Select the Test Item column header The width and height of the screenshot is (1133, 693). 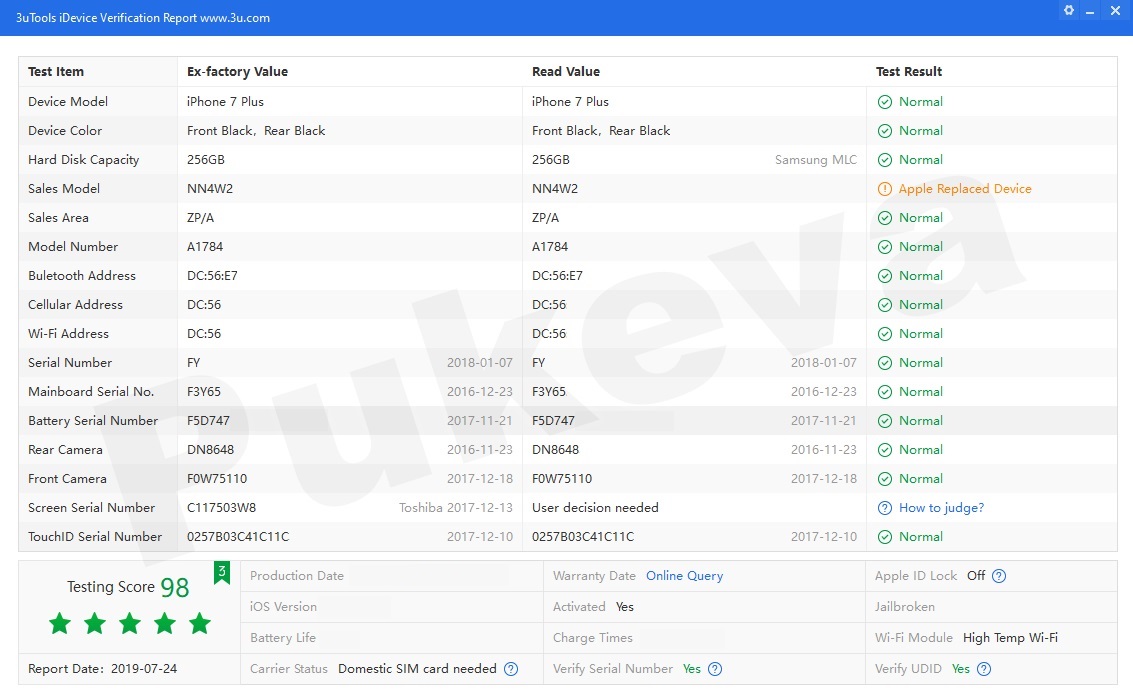(x=56, y=72)
